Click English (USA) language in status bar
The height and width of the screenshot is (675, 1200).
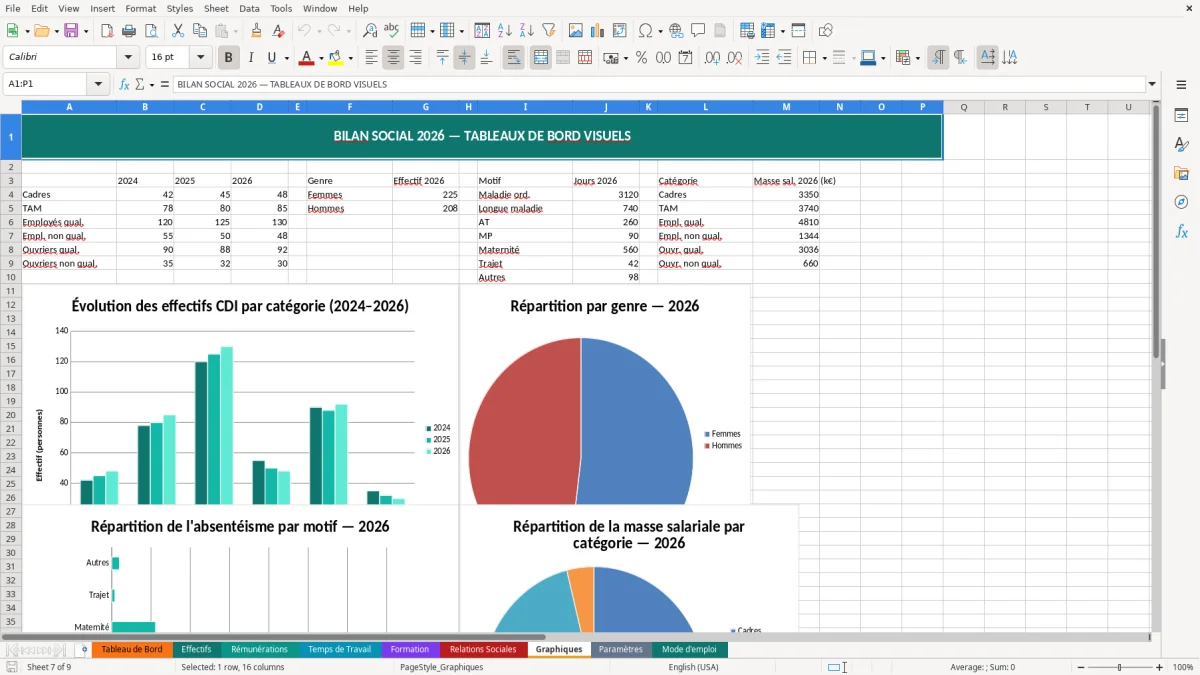click(x=693, y=667)
